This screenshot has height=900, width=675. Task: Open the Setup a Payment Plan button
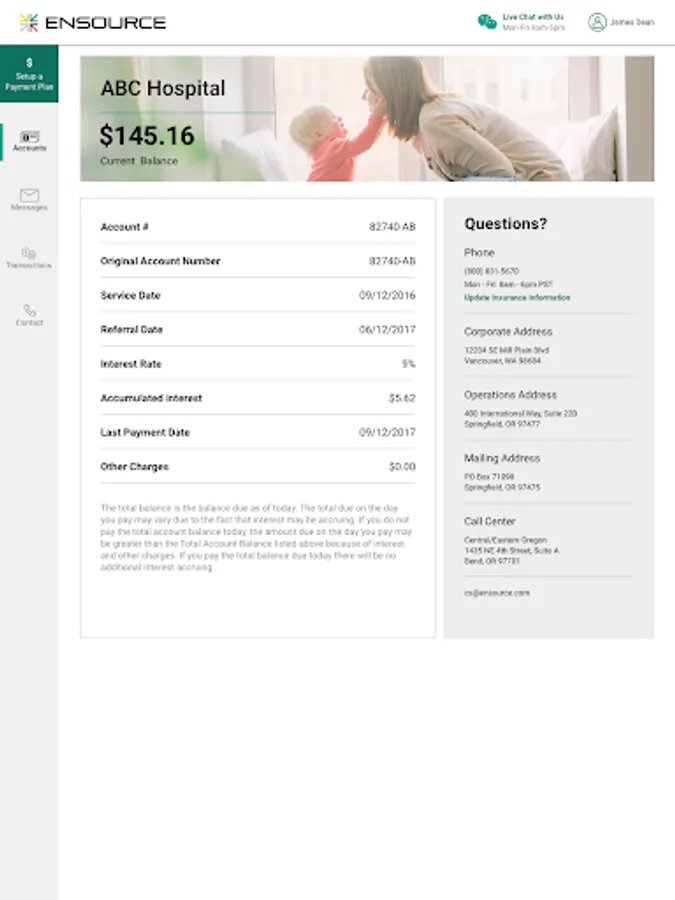point(29,73)
